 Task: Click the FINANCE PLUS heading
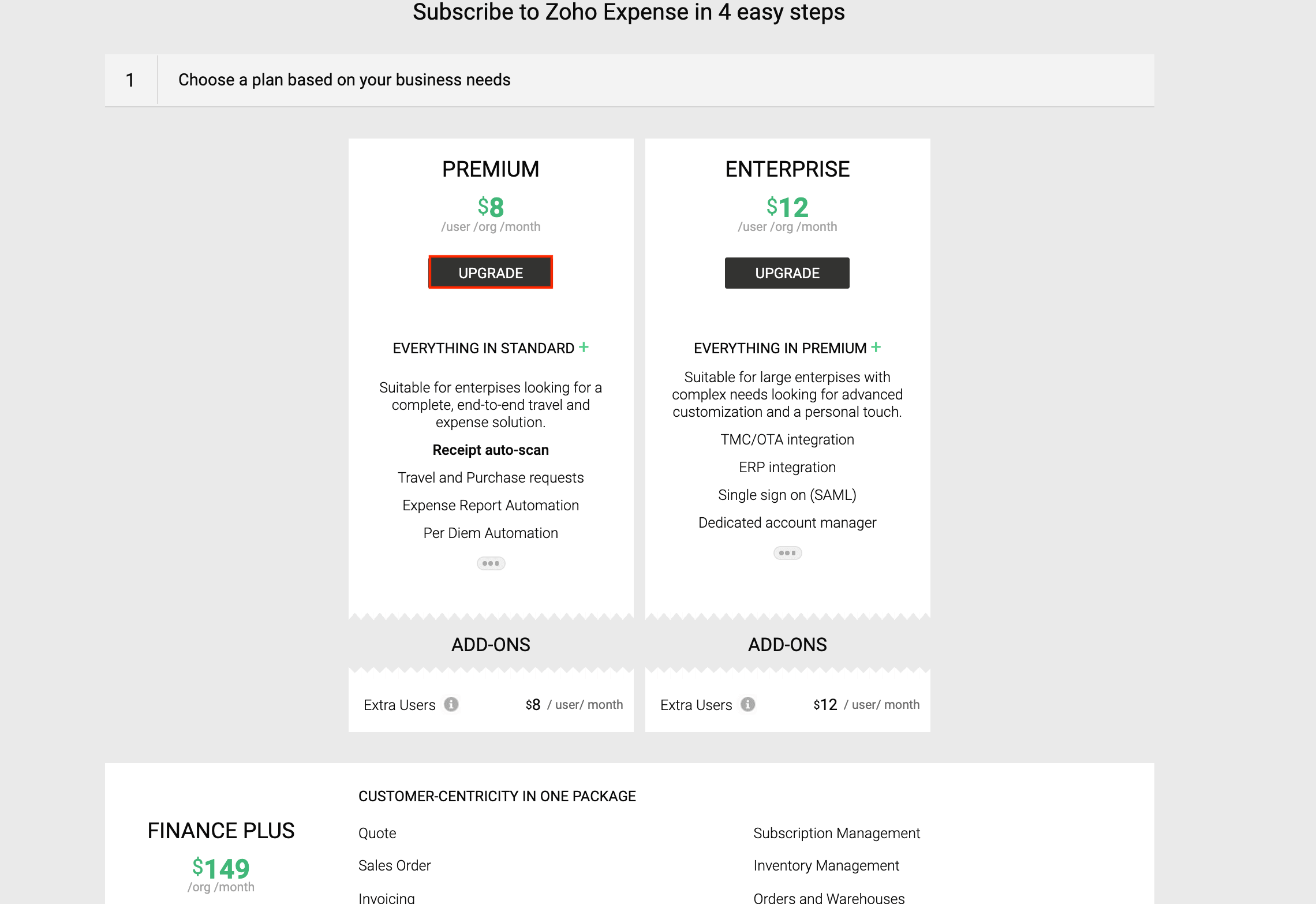(x=220, y=830)
